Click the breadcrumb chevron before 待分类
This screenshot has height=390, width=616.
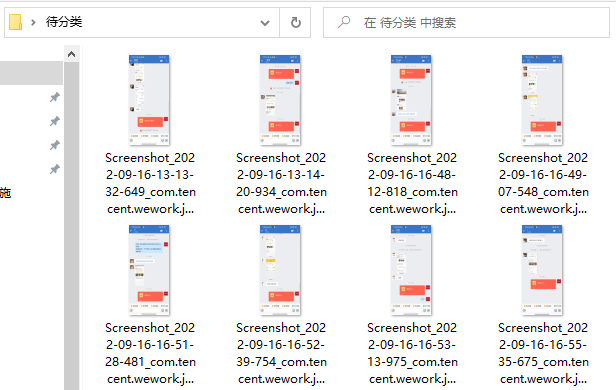click(x=33, y=22)
